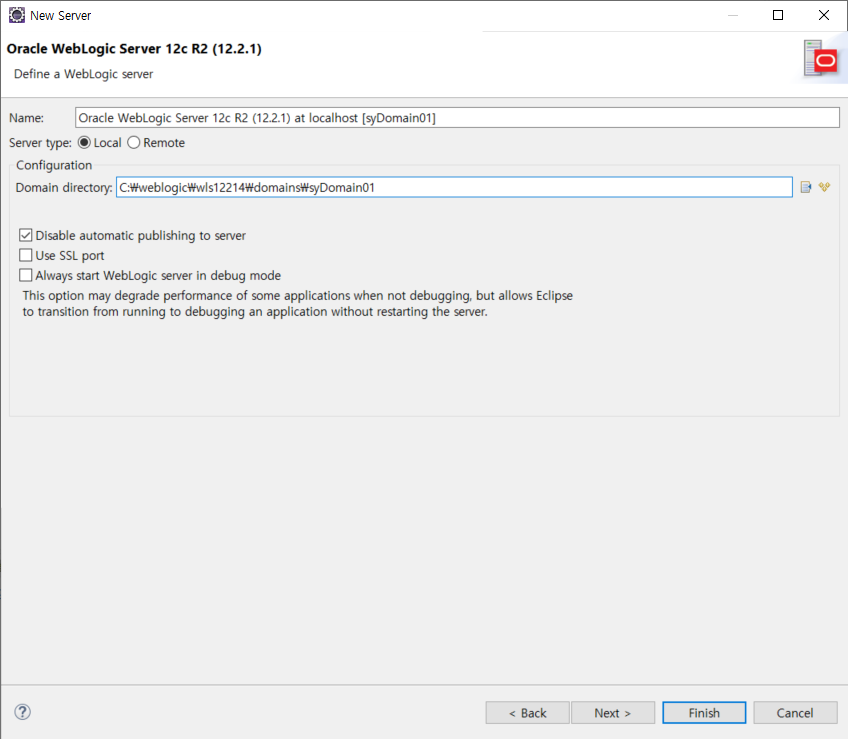Viewport: 848px width, 739px height.
Task: Click into the Name text field
Action: 457,118
